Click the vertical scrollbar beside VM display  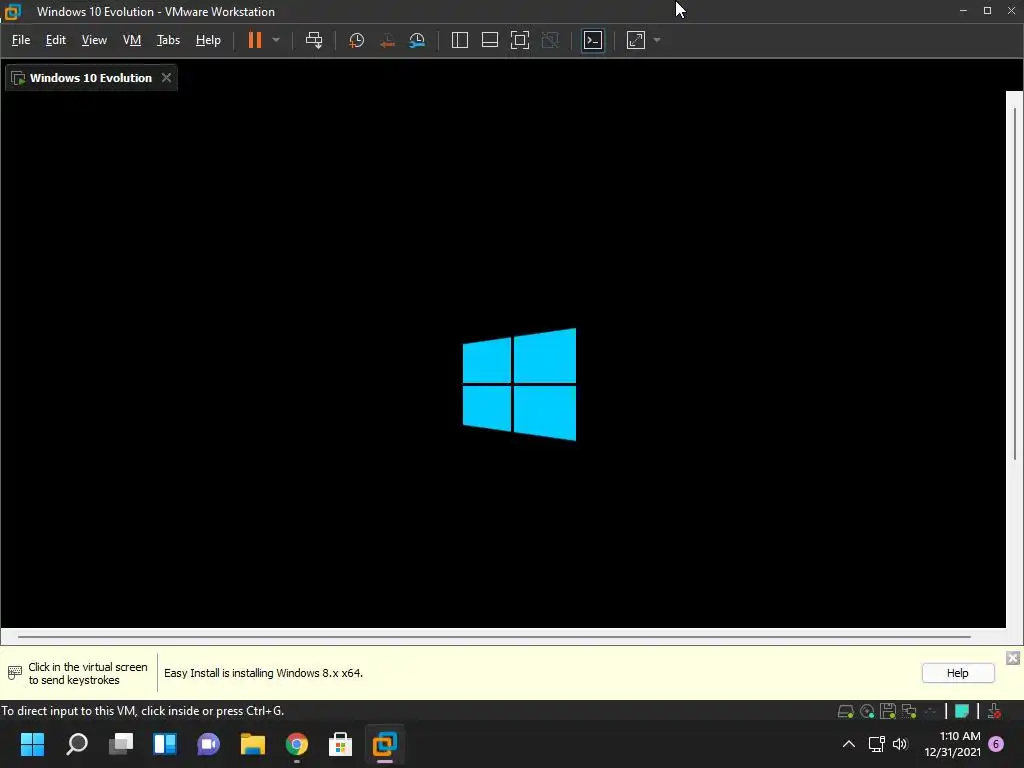(x=1014, y=284)
